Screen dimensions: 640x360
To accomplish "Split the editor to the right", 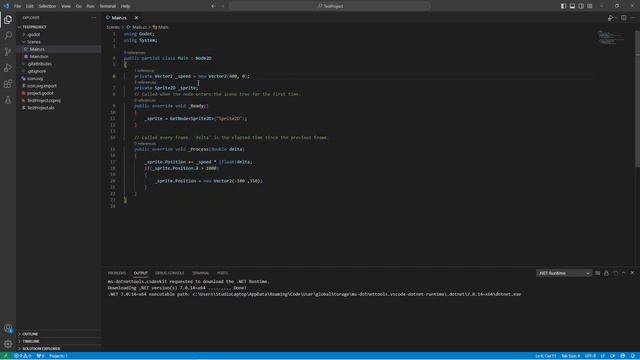I will (x=624, y=18).
